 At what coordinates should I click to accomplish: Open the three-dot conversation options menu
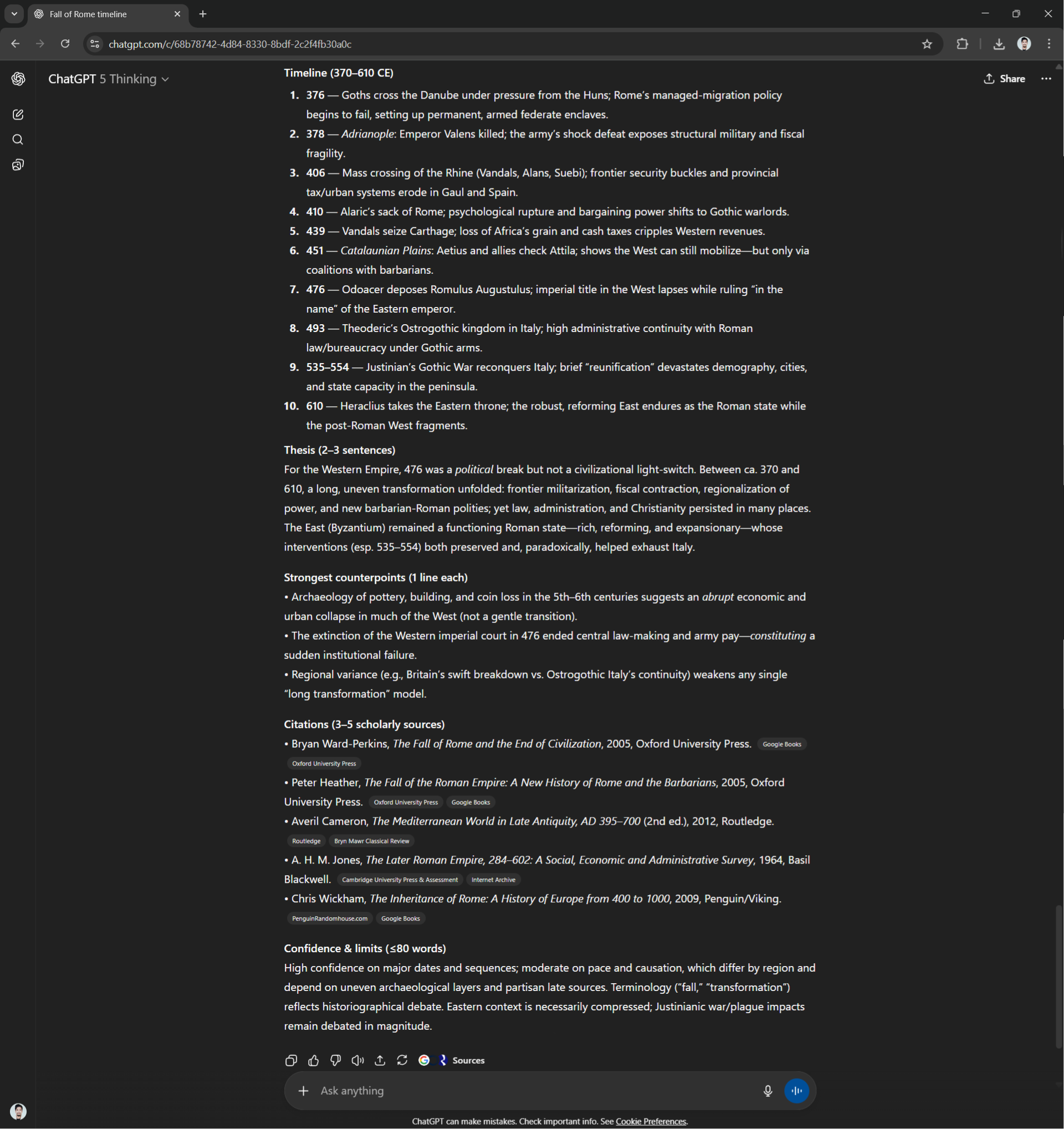pos(1046,79)
